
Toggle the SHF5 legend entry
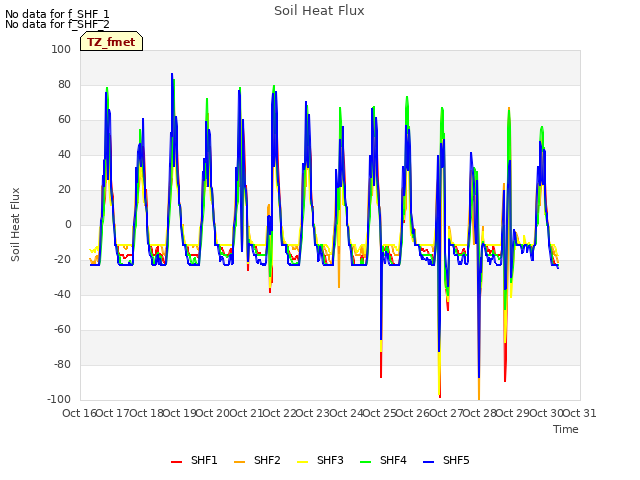[446, 460]
